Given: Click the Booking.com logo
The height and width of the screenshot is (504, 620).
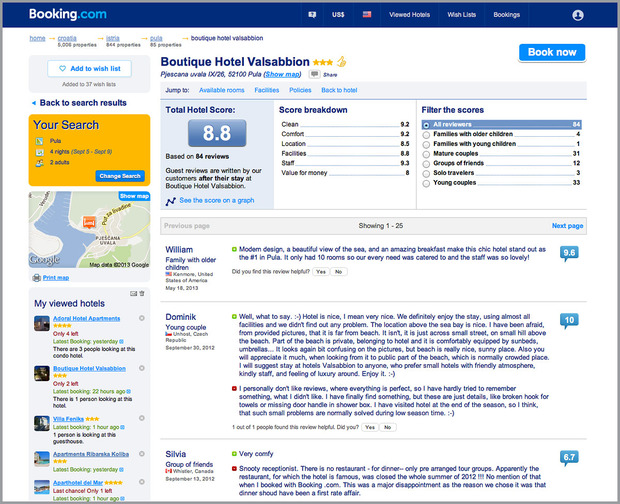Looking at the screenshot, I should coord(68,14).
